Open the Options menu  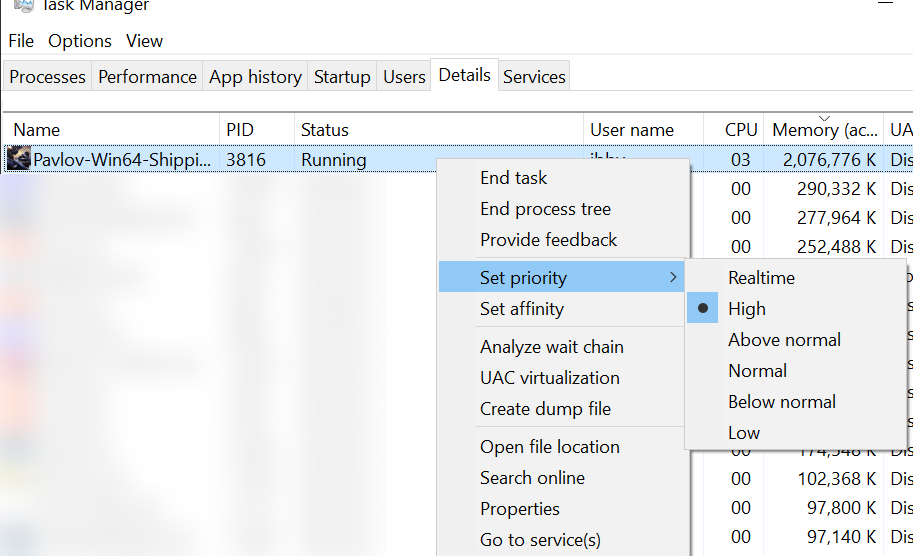click(x=80, y=41)
